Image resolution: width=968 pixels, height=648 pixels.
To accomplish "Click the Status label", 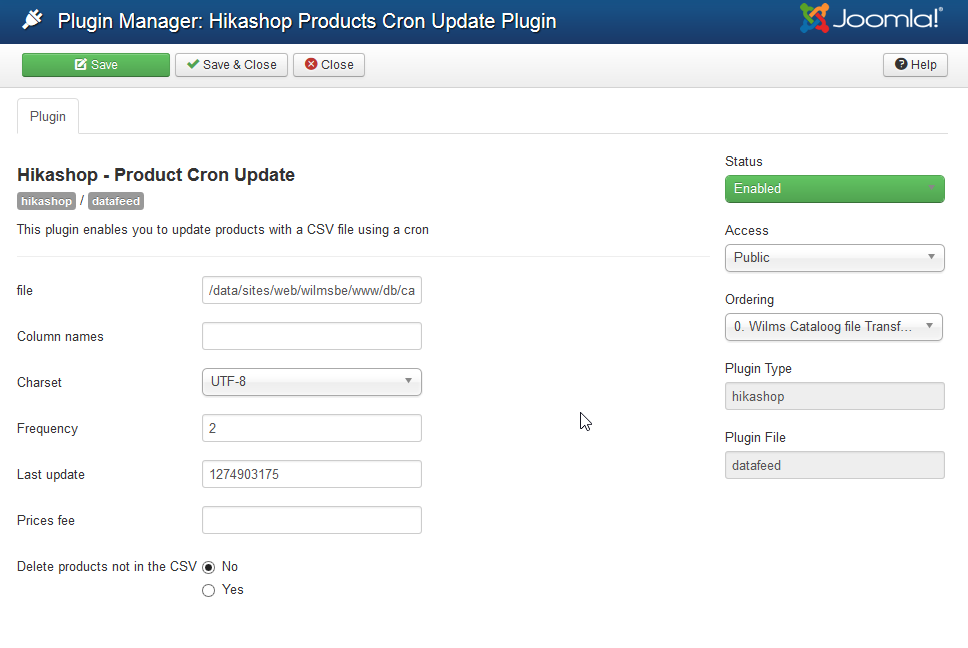I will 744,162.
